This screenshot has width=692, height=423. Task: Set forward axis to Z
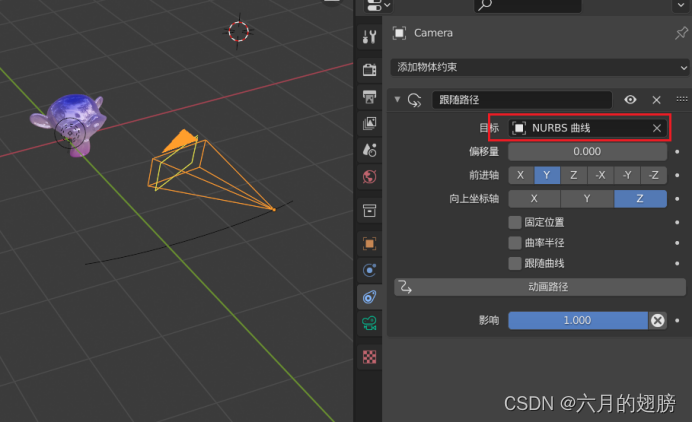(x=574, y=175)
